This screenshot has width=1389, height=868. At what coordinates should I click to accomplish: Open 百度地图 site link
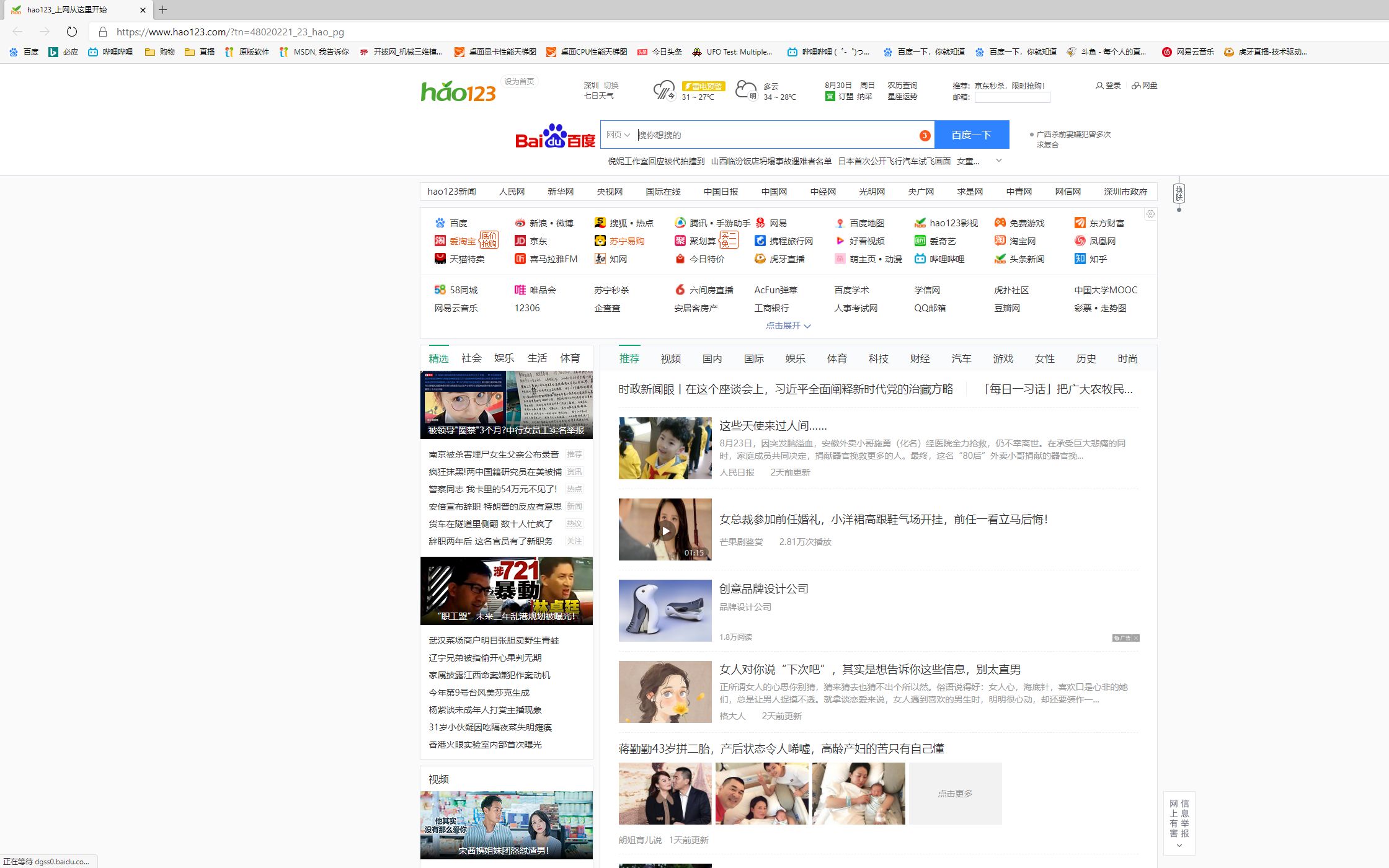859,223
